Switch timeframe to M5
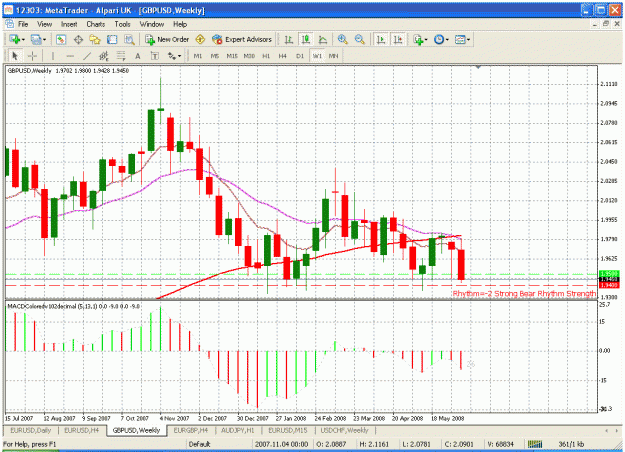The height and width of the screenshot is (452, 625). coord(215,56)
